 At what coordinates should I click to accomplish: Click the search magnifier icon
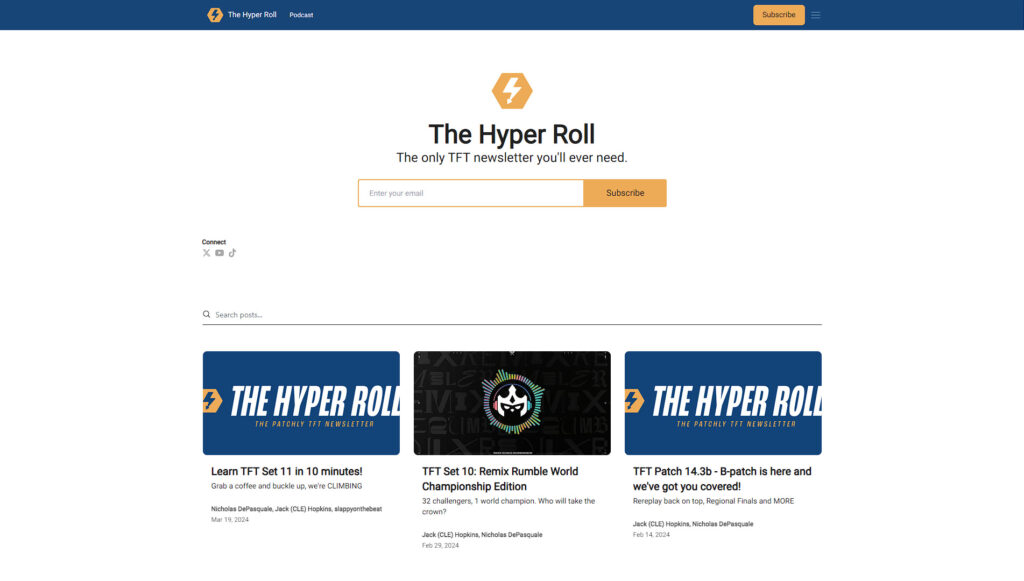click(x=207, y=314)
